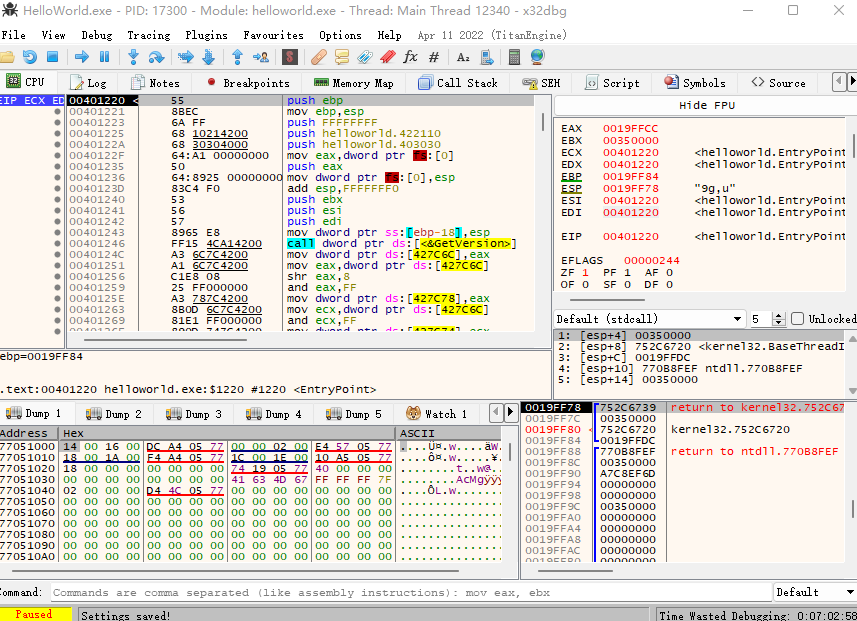Find intermodular calls icon
Image resolution: width=857 pixels, height=621 pixels.
click(487, 57)
